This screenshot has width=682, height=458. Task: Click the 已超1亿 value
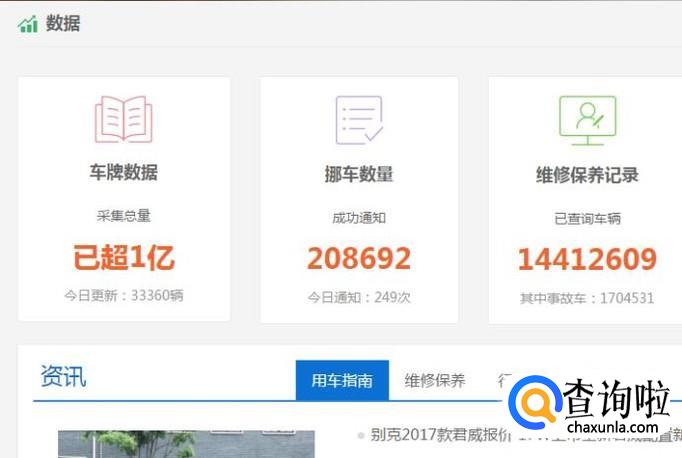point(124,257)
